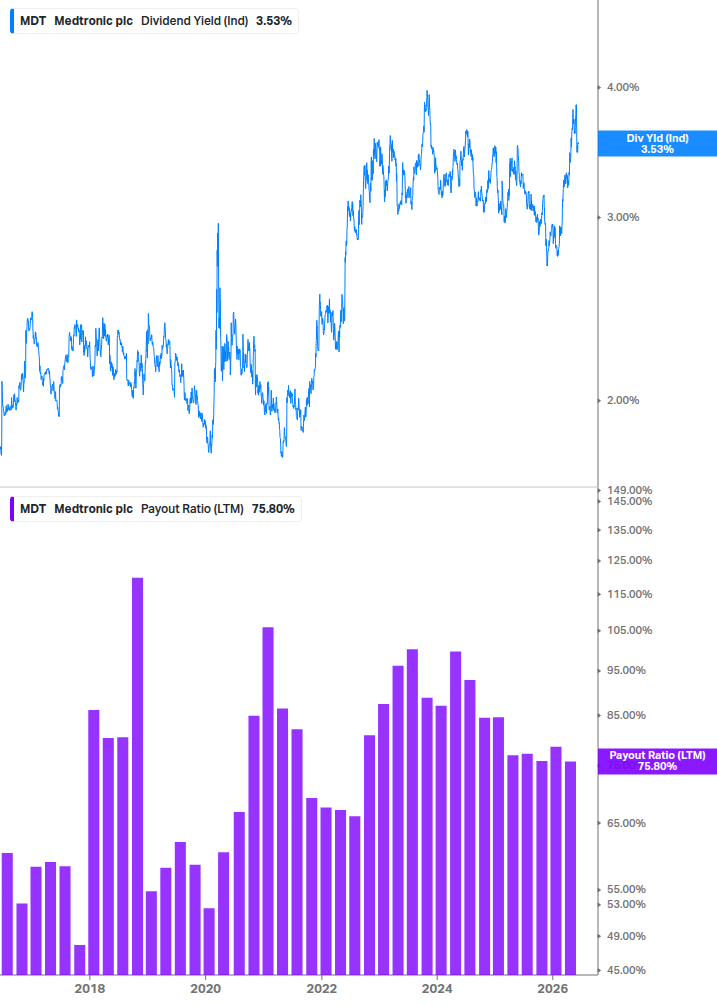717x1005 pixels.
Task: Click the 125.00% axis label
Action: (x=629, y=560)
